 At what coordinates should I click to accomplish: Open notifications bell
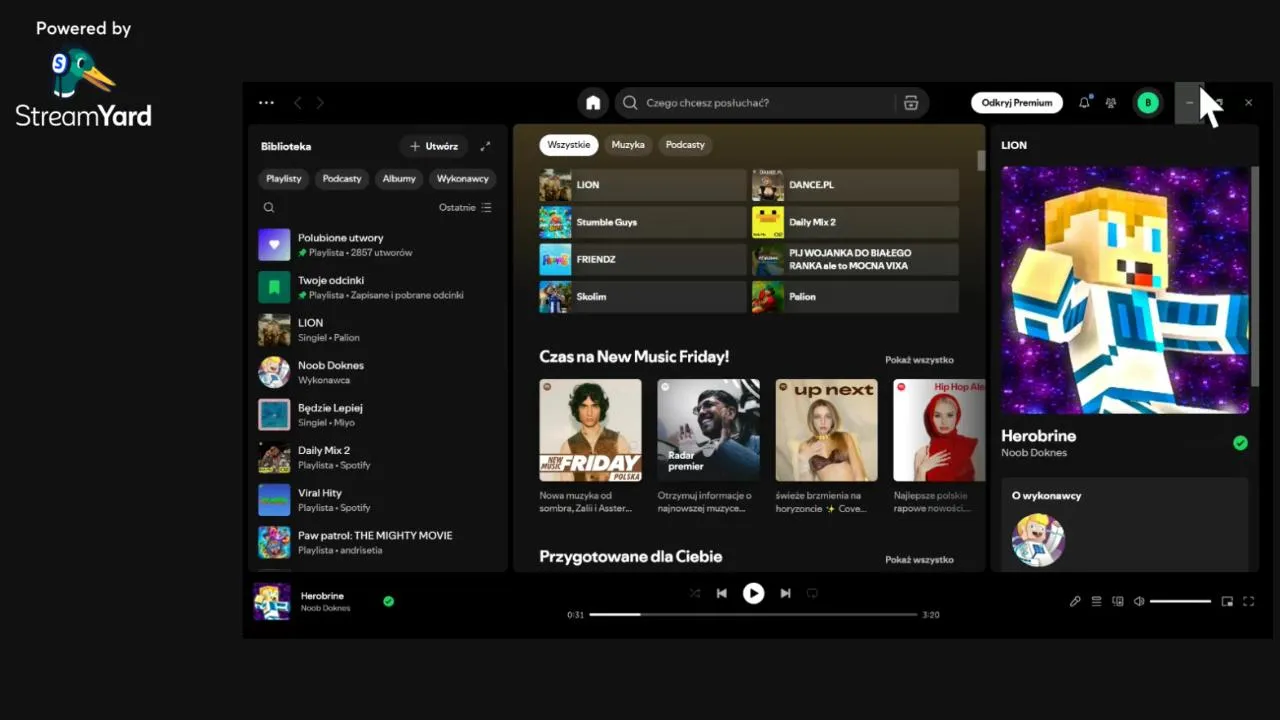point(1084,103)
